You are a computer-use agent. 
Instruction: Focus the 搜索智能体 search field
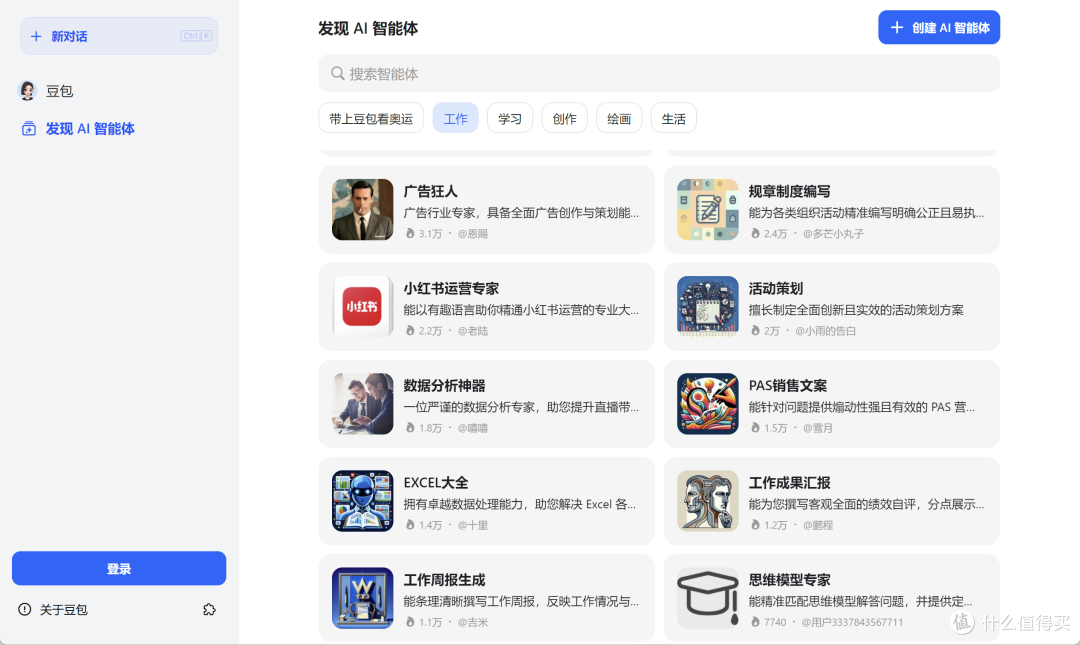click(x=659, y=73)
